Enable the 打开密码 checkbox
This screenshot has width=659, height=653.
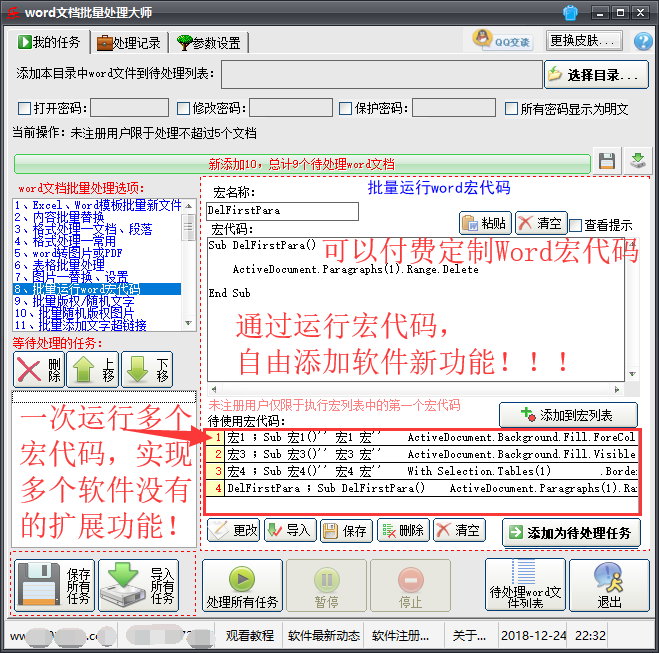click(25, 109)
